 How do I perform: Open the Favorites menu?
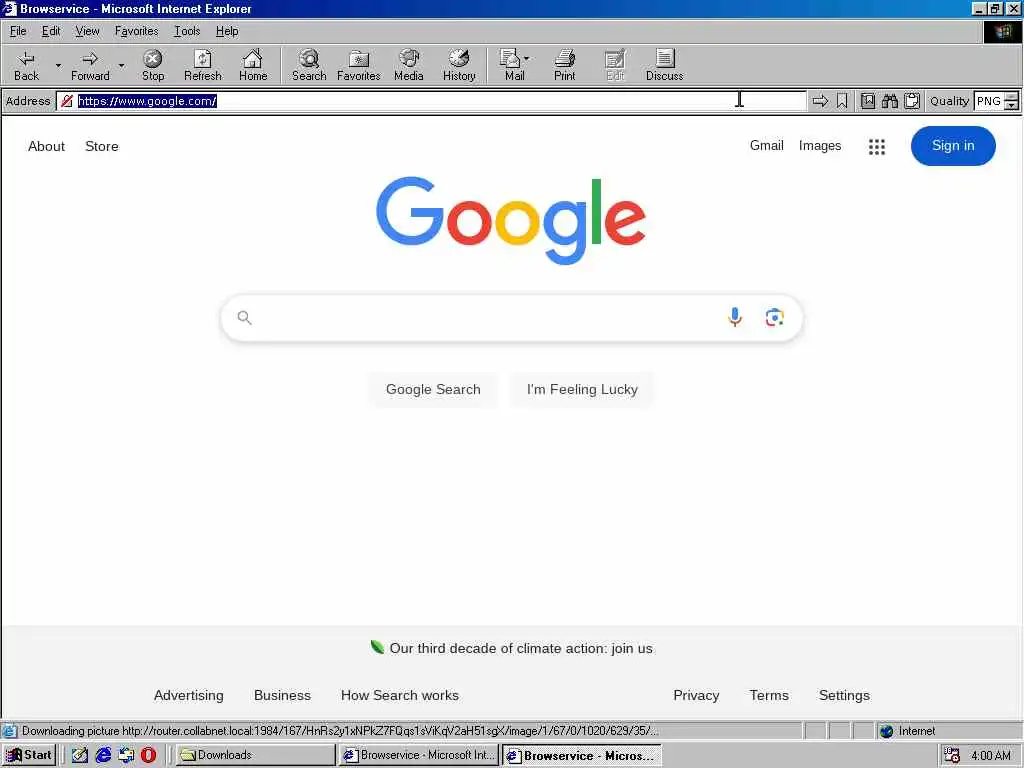pyautogui.click(x=136, y=31)
